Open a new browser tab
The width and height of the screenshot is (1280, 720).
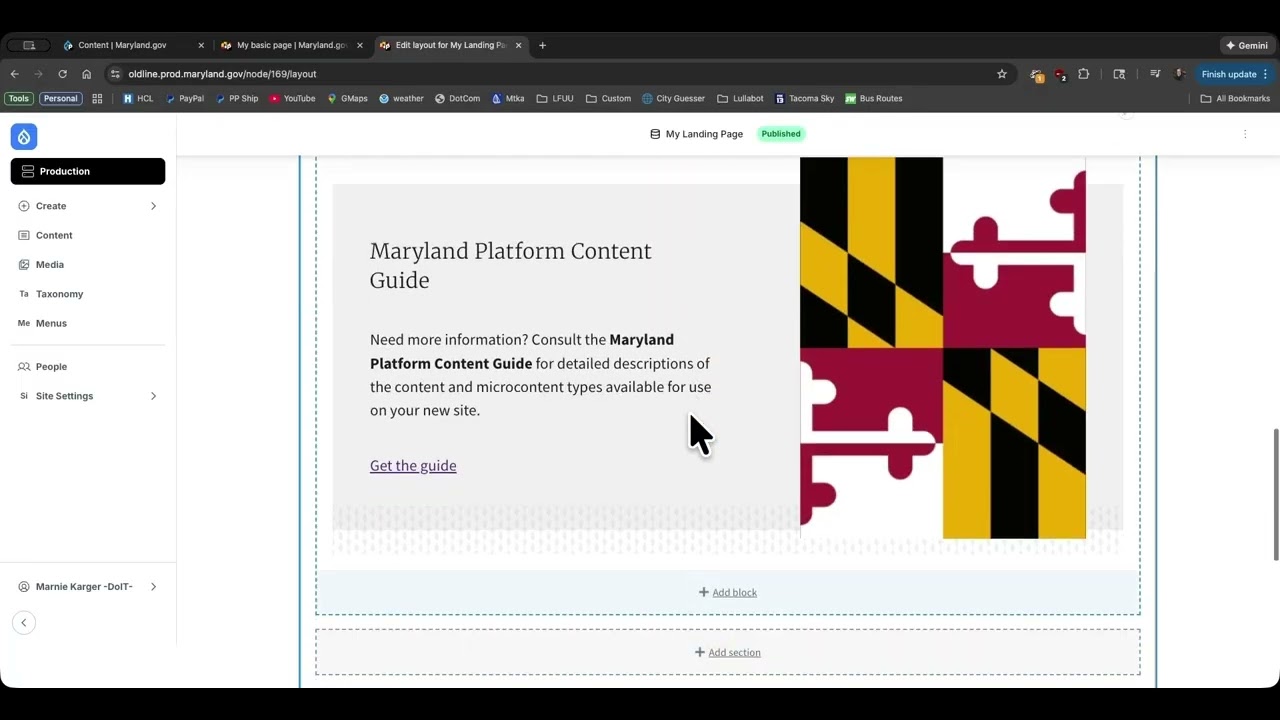(542, 45)
